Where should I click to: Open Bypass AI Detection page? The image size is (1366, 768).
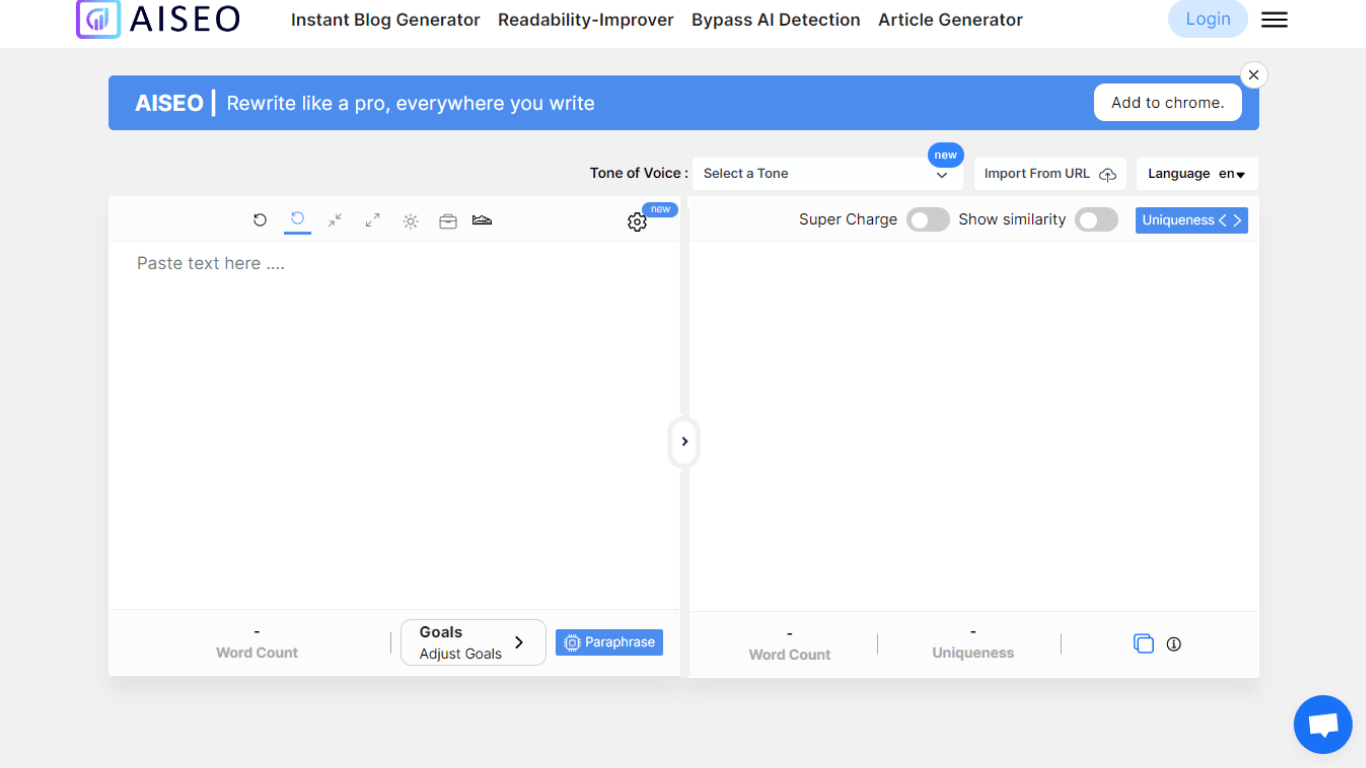(x=776, y=20)
